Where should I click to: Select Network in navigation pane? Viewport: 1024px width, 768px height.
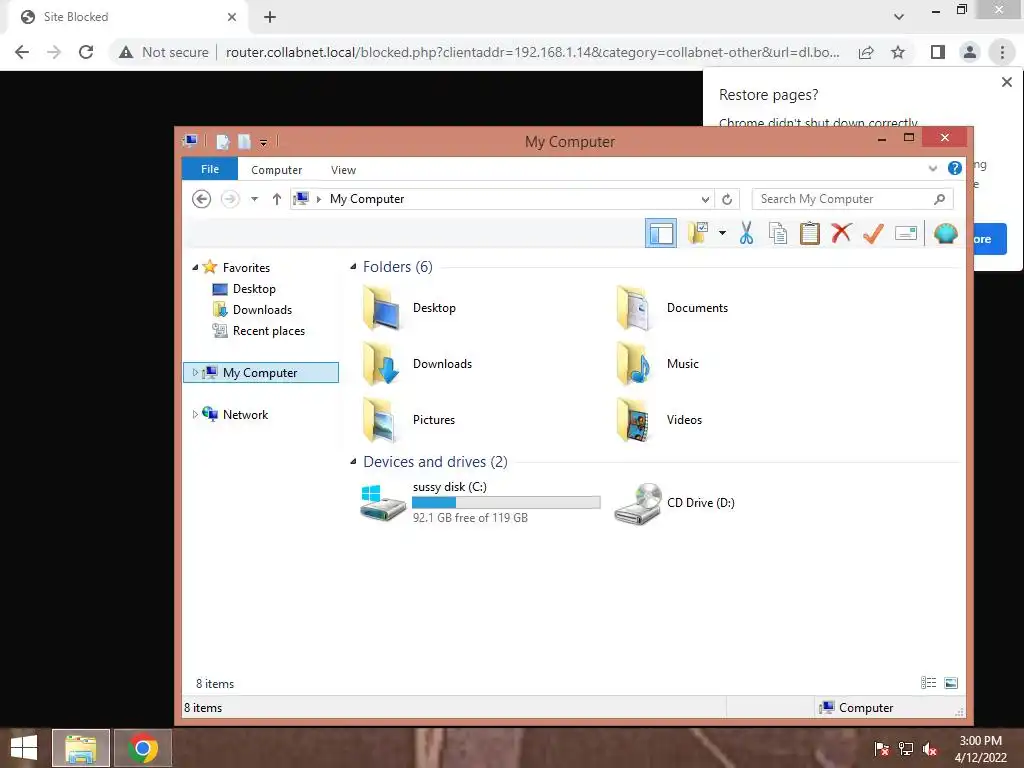(245, 415)
